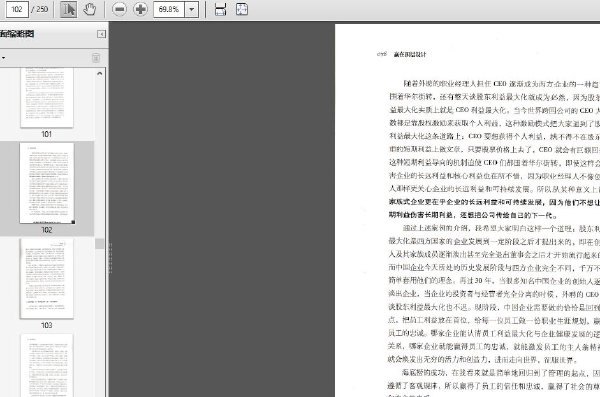The height and width of the screenshot is (397, 600).
Task: Click the fit-width scrolling mode icon
Action: click(220, 9)
